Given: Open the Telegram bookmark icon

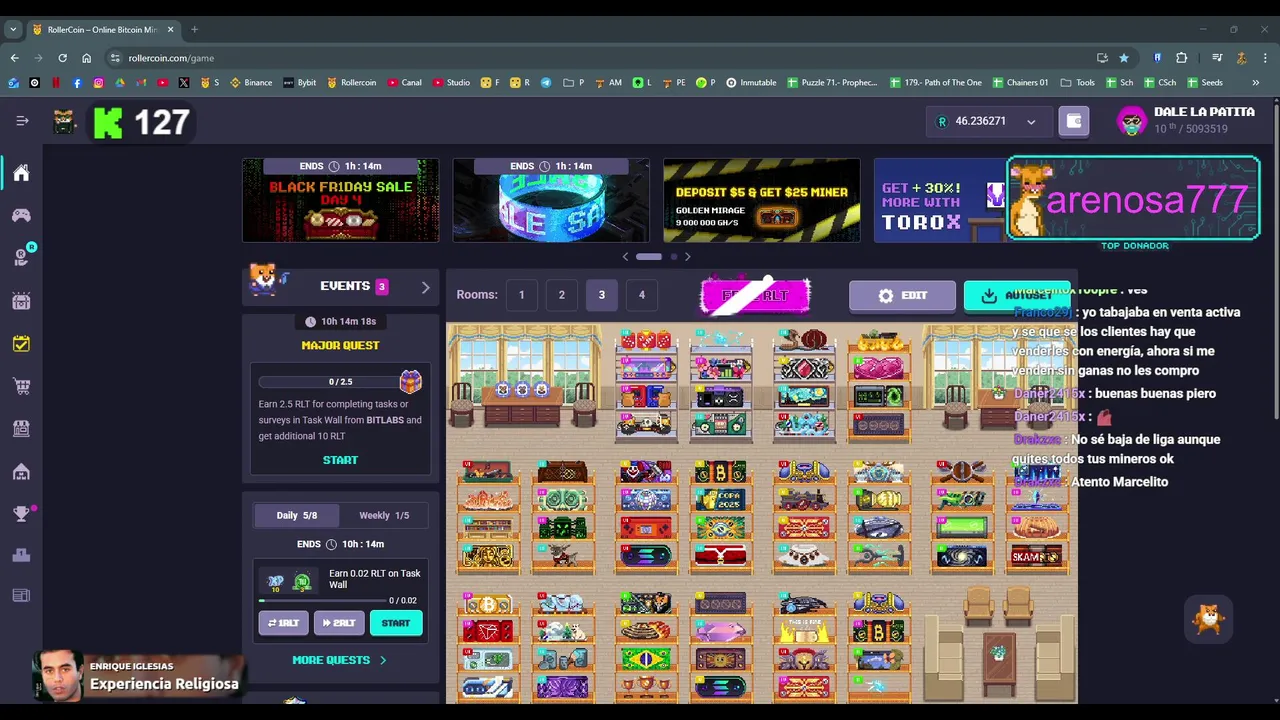Looking at the screenshot, I should (546, 83).
